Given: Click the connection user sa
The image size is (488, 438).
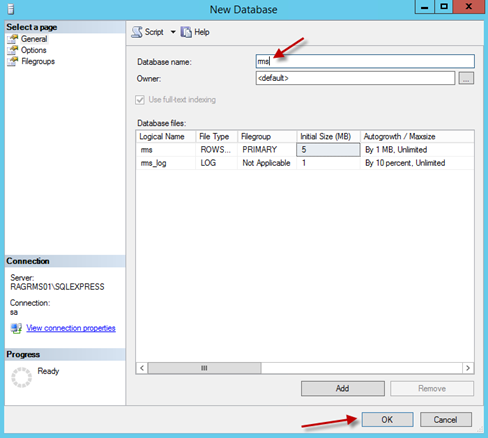Looking at the screenshot, I should tap(14, 312).
